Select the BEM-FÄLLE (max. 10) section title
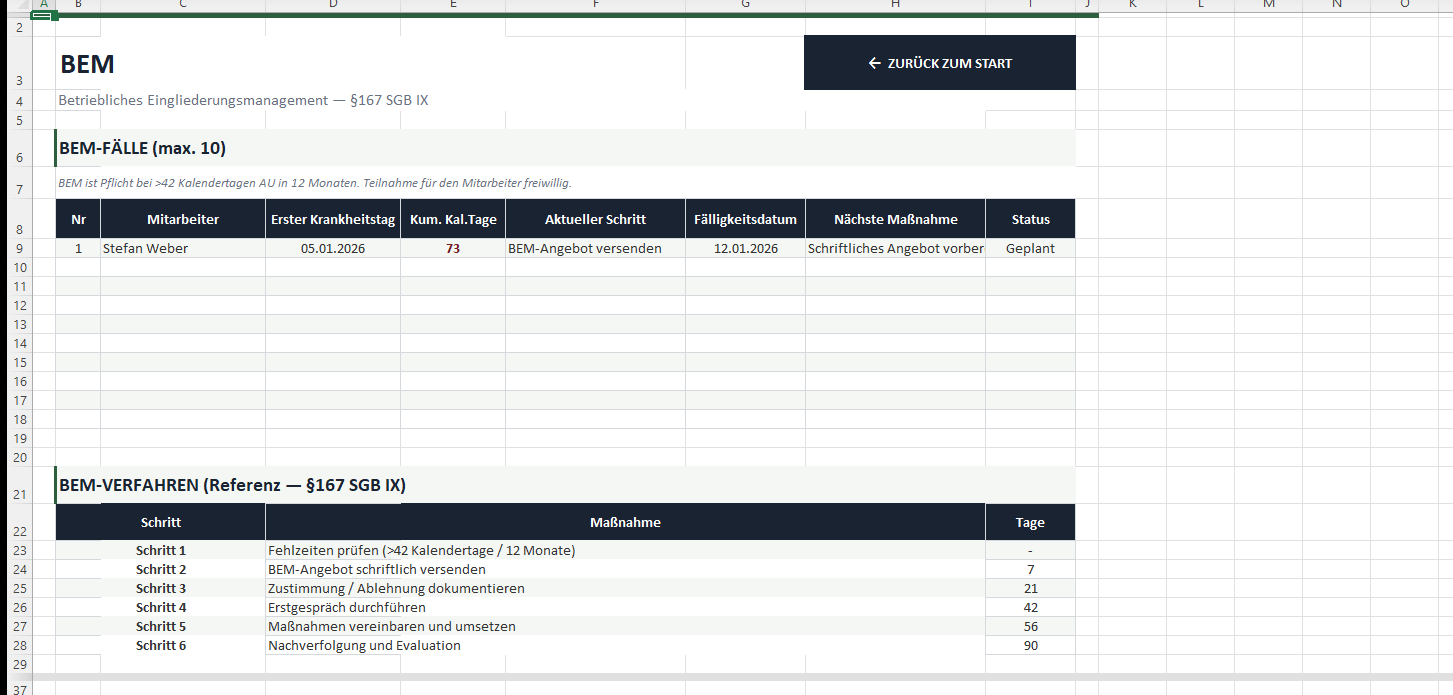 click(143, 149)
